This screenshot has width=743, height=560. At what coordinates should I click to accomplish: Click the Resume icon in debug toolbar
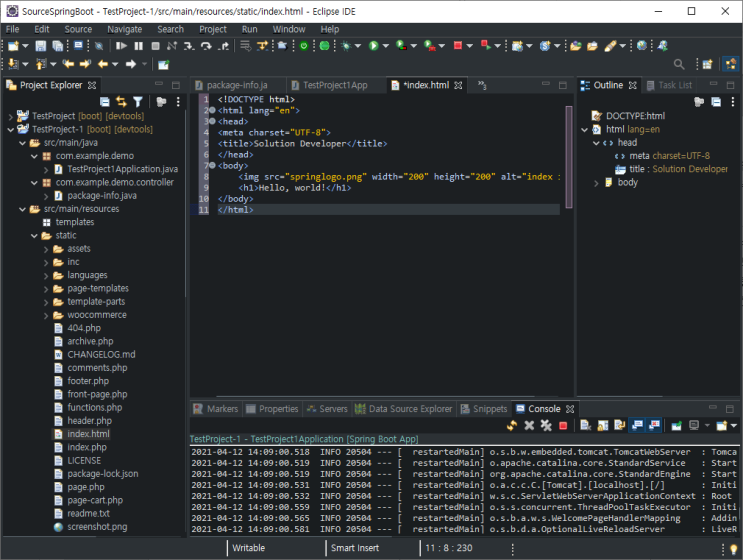(x=121, y=46)
